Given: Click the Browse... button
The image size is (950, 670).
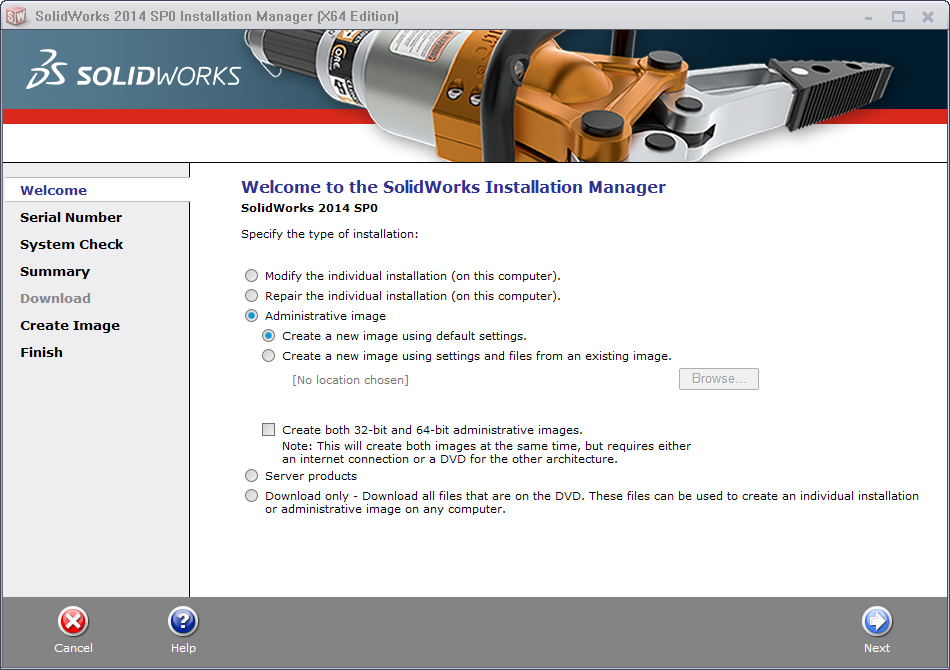Looking at the screenshot, I should click(x=719, y=379).
